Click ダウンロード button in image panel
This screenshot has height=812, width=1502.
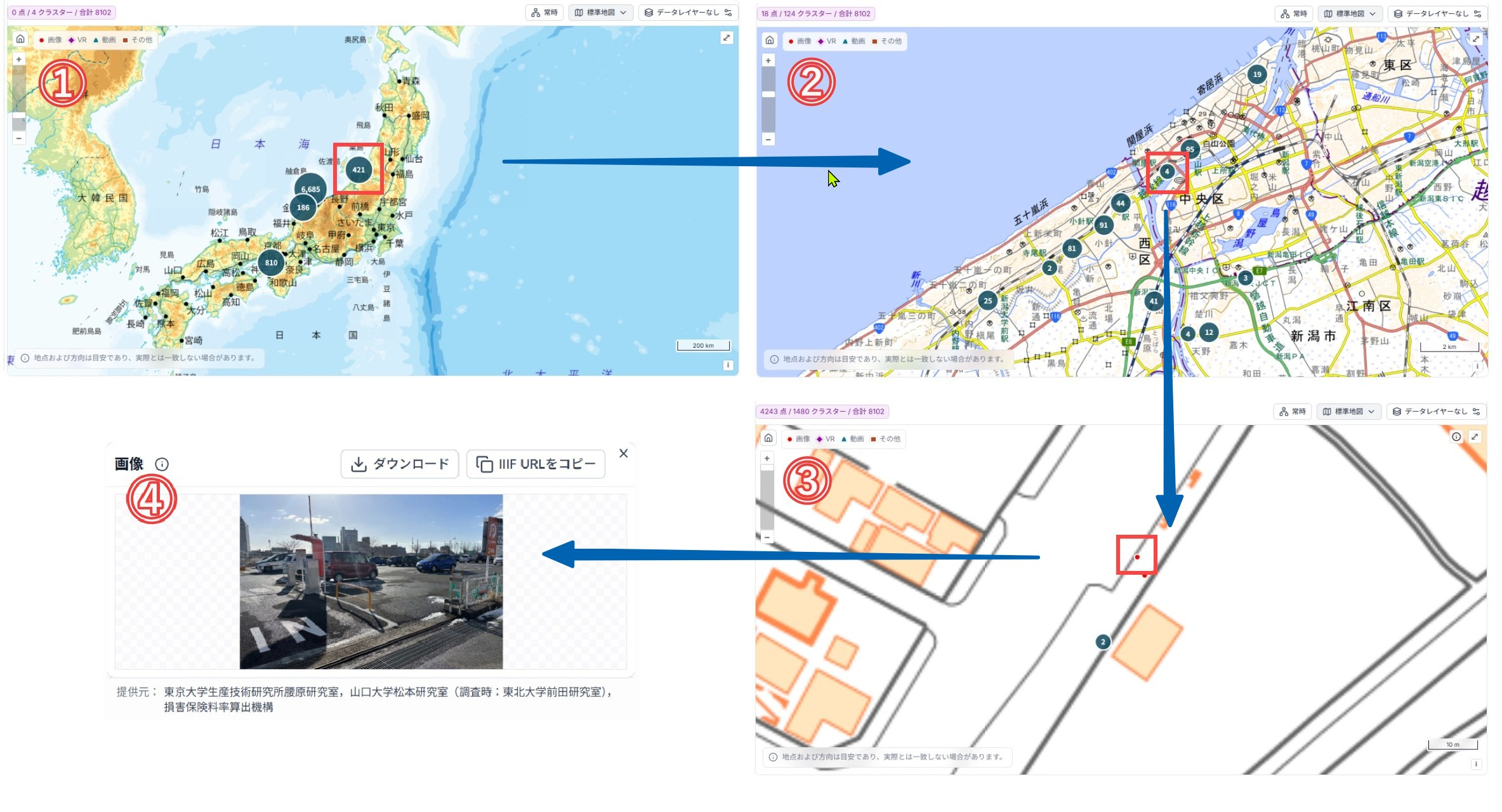(x=400, y=464)
